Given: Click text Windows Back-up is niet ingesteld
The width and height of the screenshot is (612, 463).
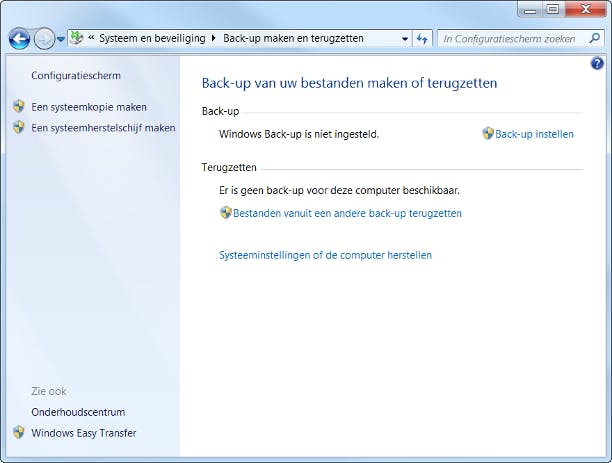Looking at the screenshot, I should [299, 134].
